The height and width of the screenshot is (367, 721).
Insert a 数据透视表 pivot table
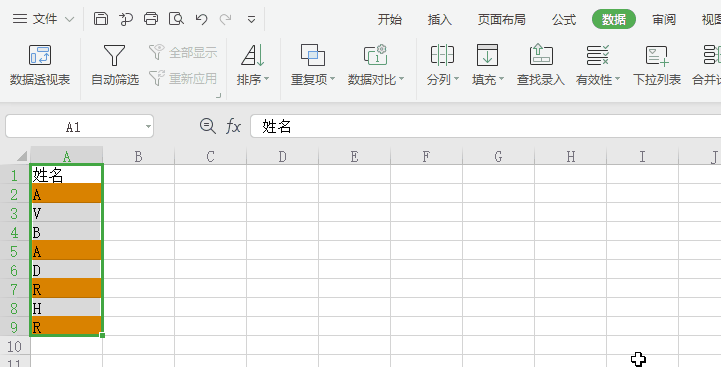tap(40, 65)
